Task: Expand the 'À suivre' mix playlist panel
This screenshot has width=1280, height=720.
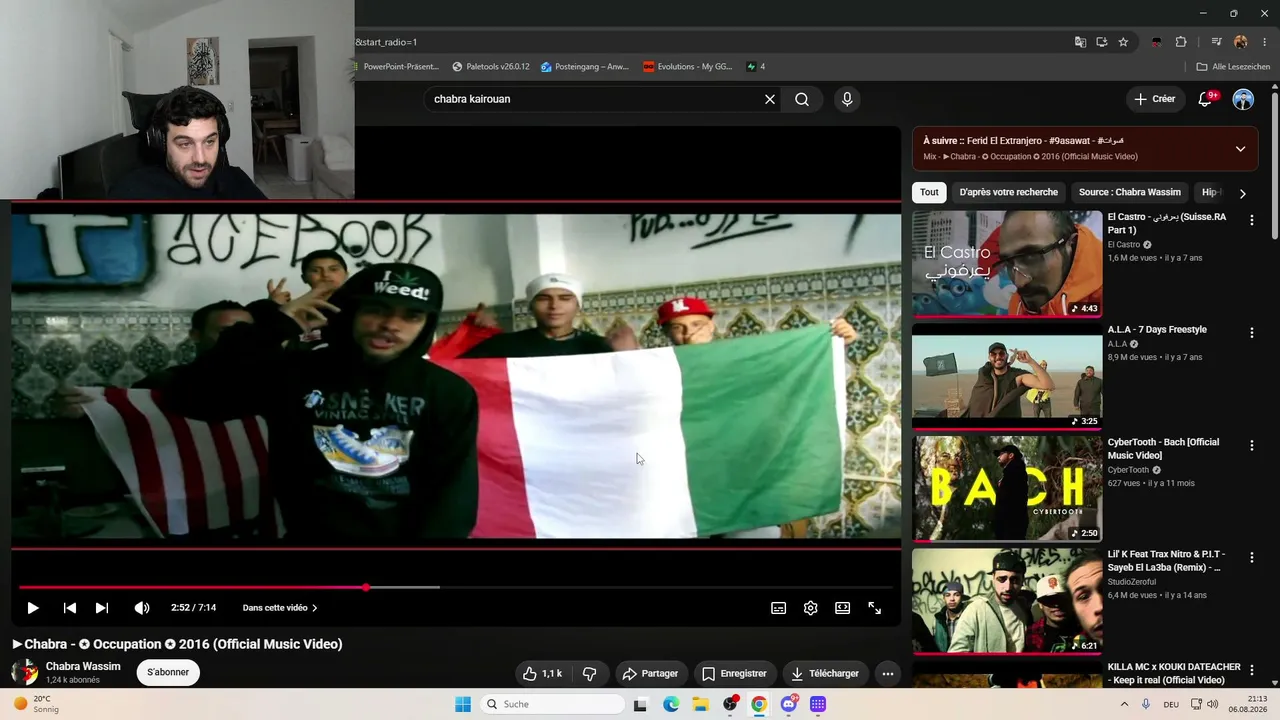Action: [x=1240, y=149]
